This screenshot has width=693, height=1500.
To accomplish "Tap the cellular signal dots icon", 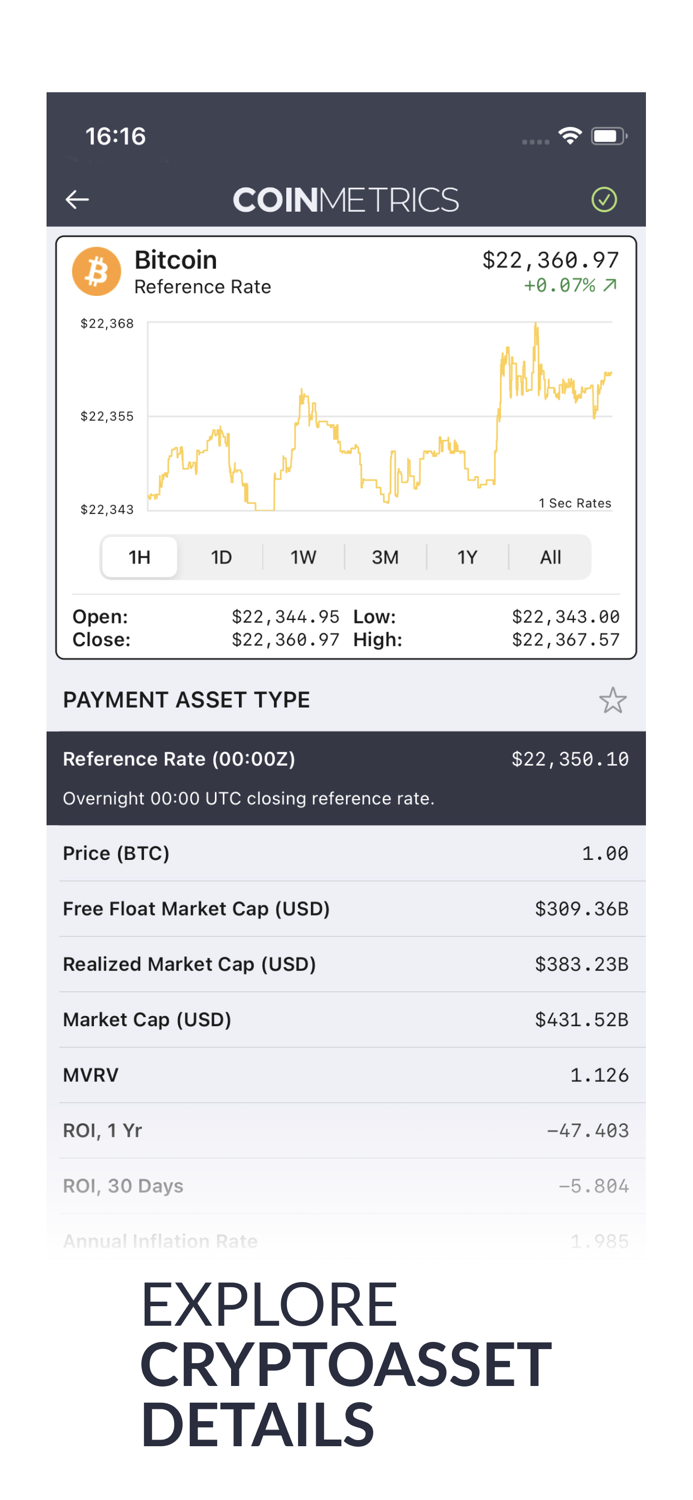I will (535, 141).
